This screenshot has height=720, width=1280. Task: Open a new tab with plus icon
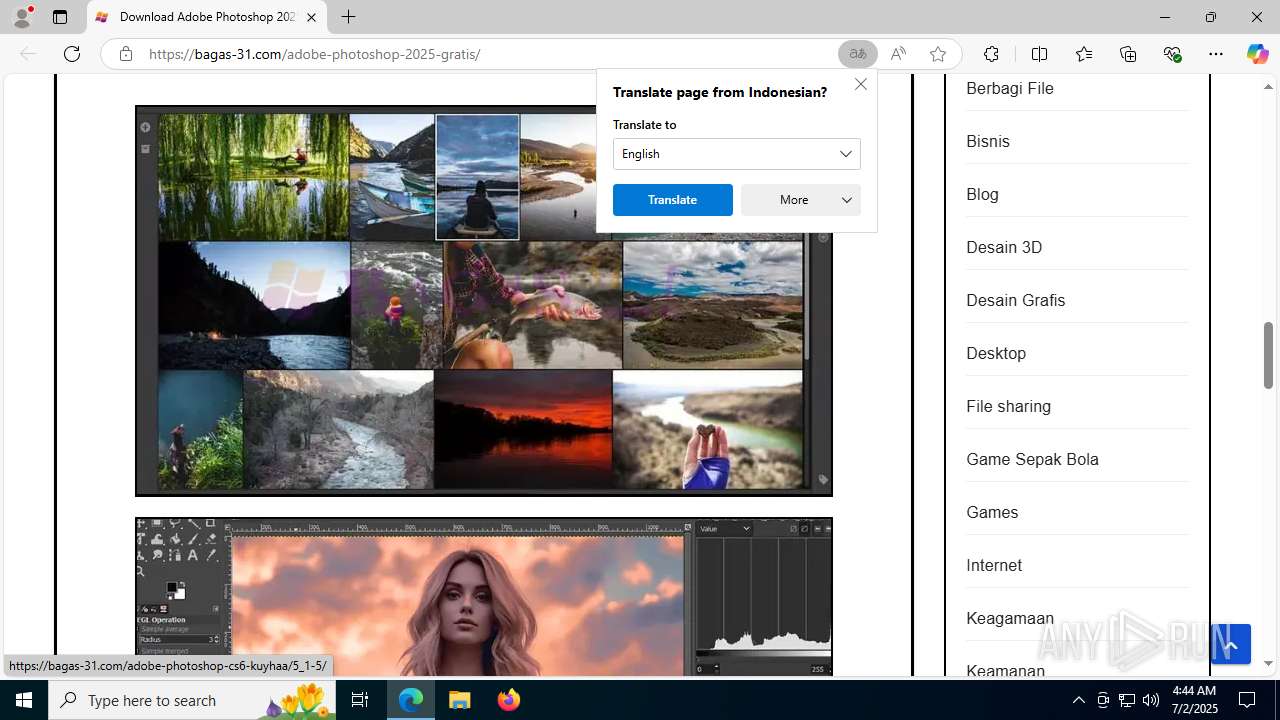348,17
